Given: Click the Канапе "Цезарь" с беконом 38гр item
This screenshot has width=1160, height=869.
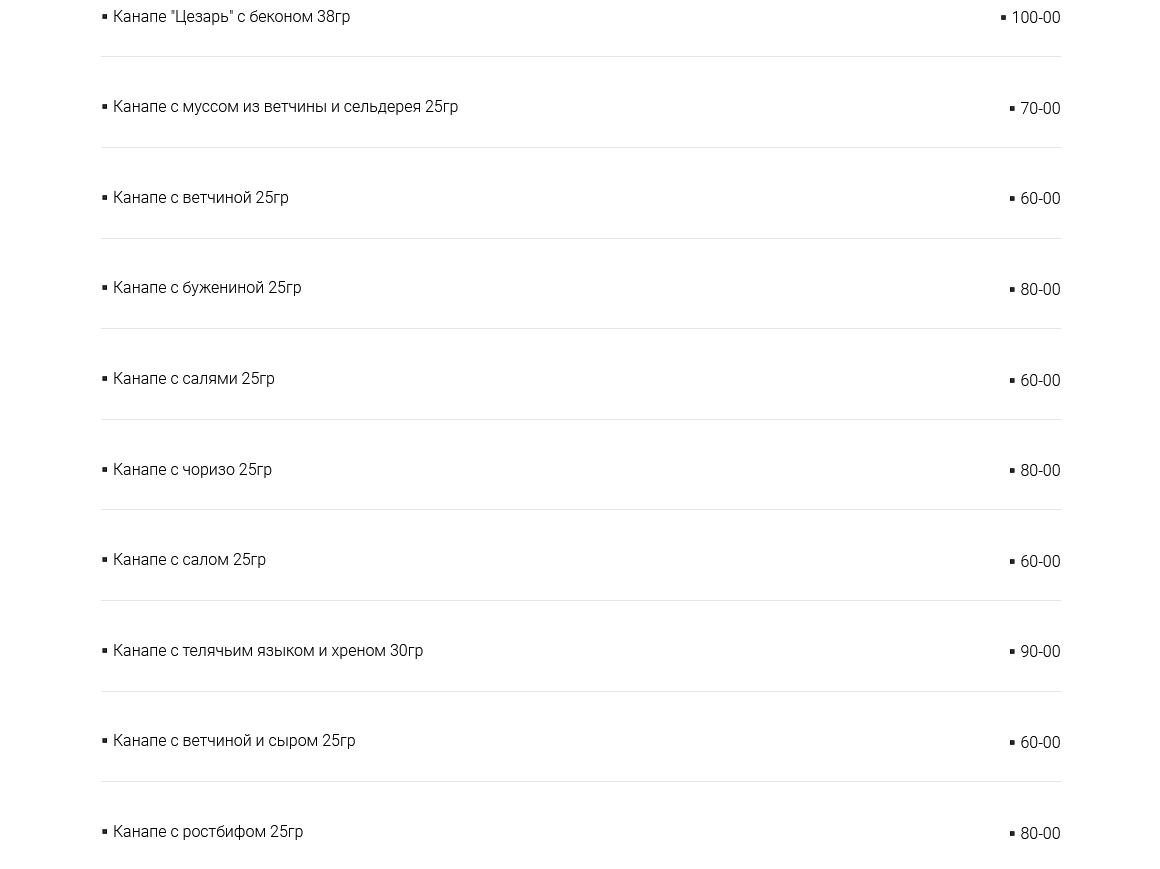Looking at the screenshot, I should click(231, 17).
